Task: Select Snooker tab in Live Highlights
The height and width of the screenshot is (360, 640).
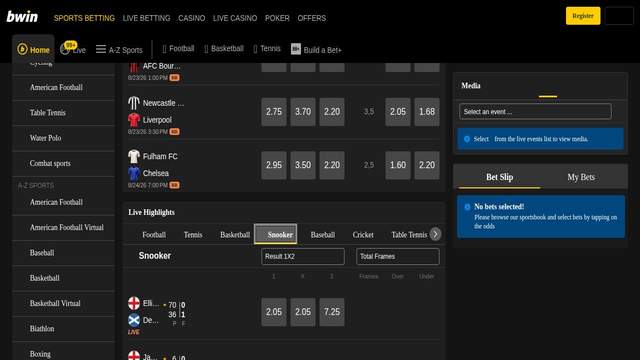Action: (276, 234)
